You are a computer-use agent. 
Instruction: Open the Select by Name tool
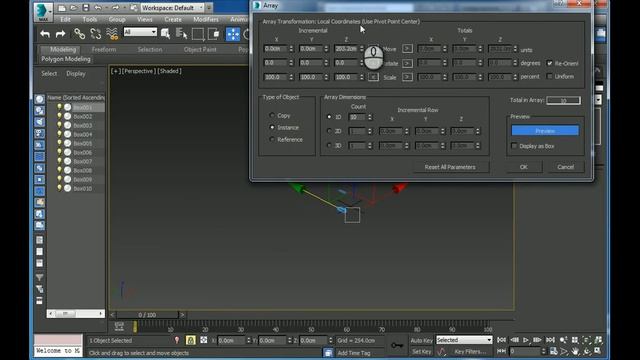click(181, 34)
